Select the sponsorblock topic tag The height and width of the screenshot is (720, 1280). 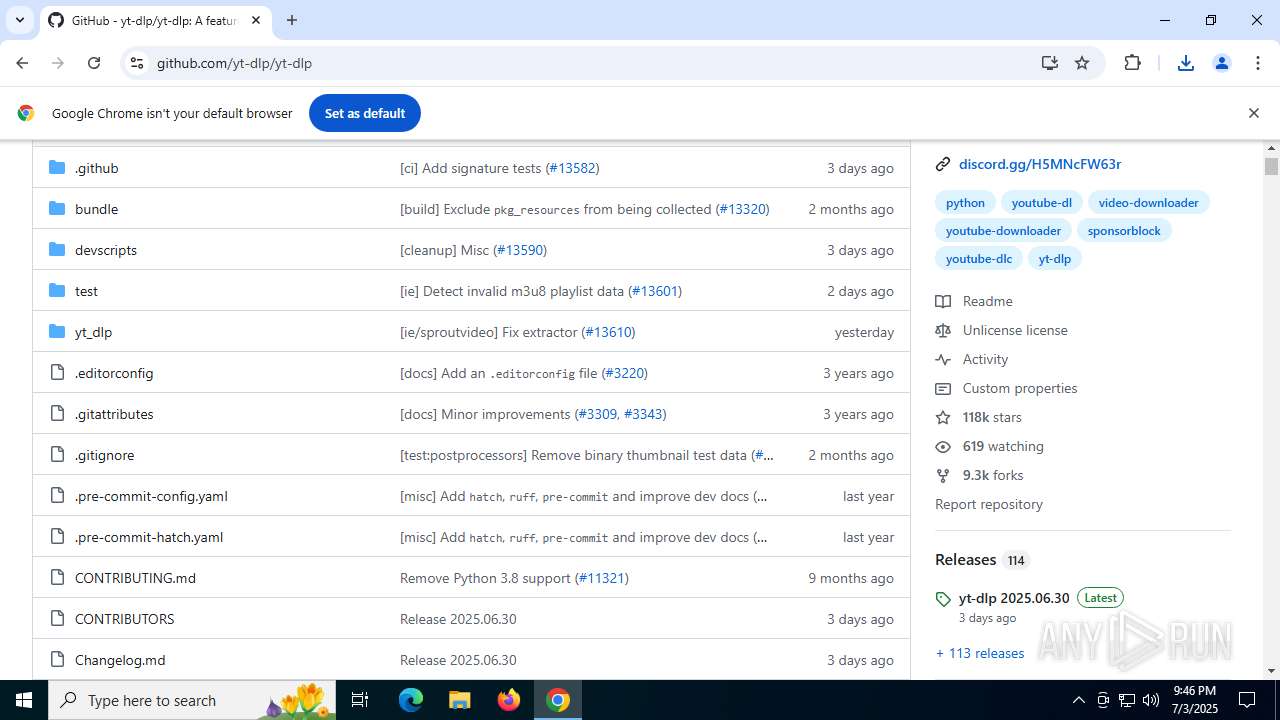(x=1124, y=231)
